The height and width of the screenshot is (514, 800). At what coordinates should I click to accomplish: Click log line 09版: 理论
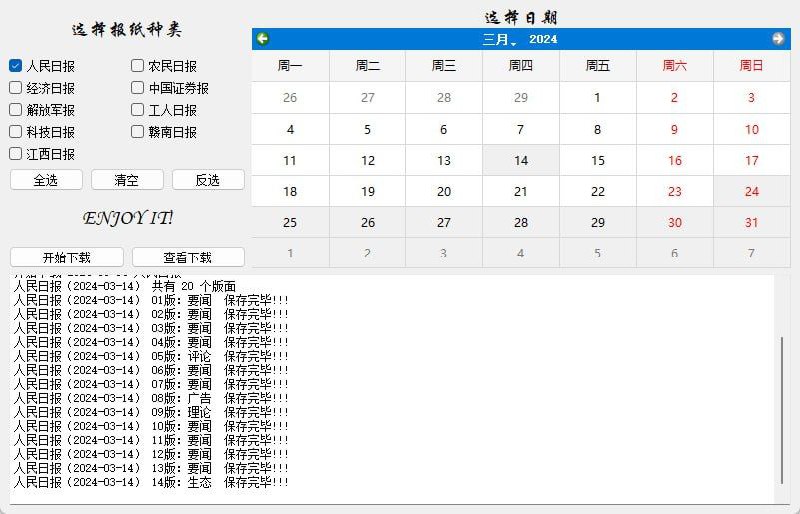tap(151, 412)
